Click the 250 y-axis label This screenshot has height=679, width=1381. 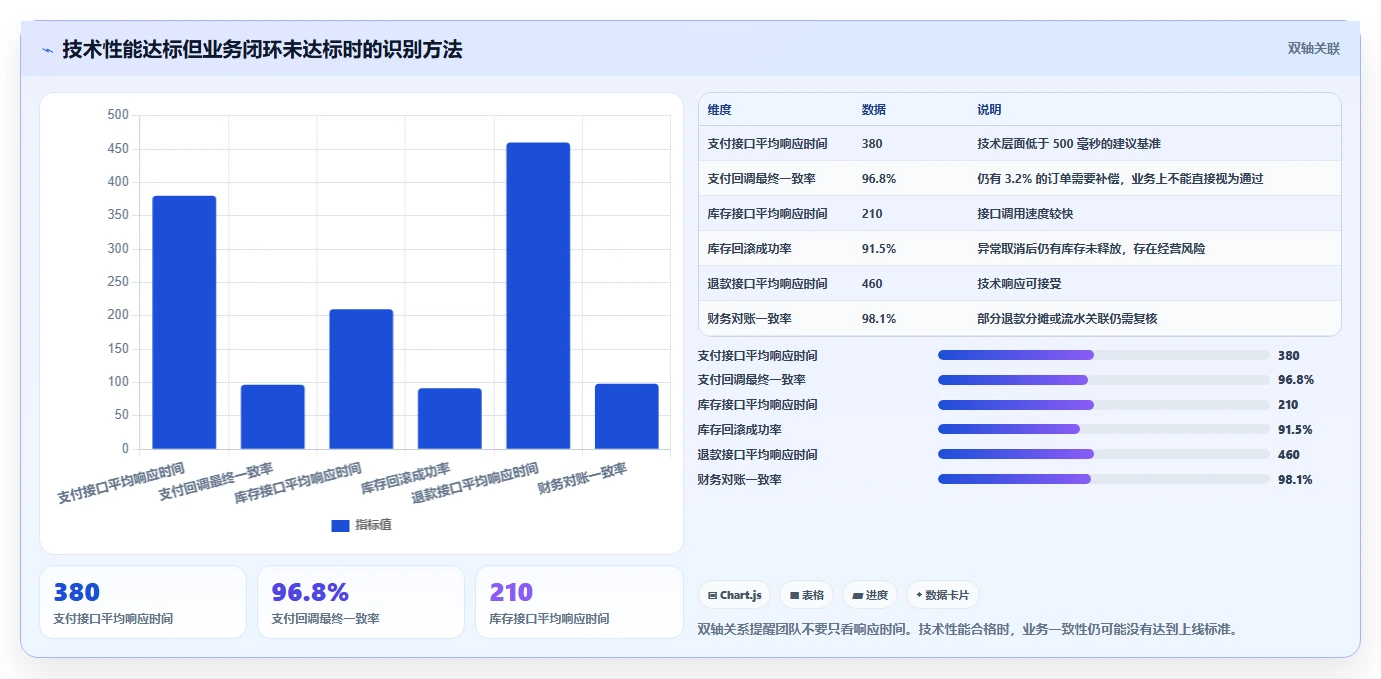coord(118,282)
